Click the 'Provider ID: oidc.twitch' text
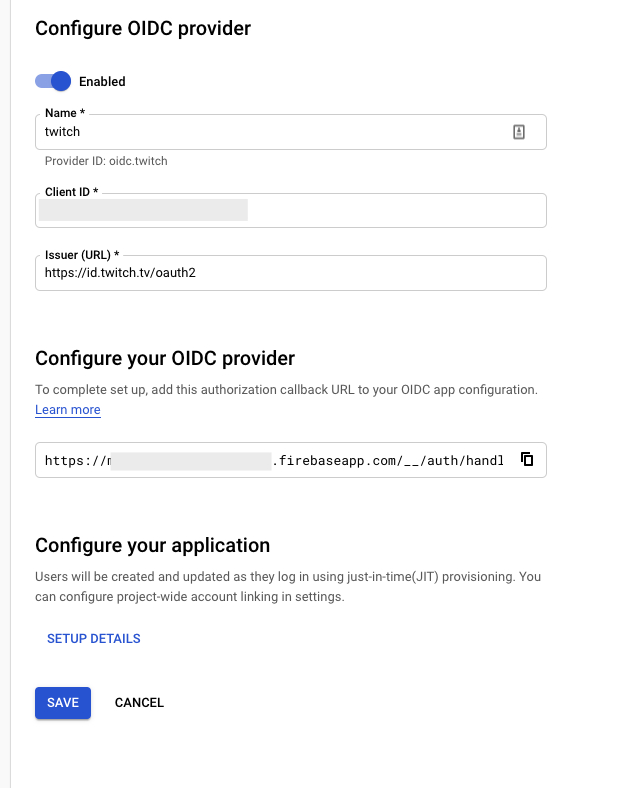Screen dimensions: 619x788 106,161
